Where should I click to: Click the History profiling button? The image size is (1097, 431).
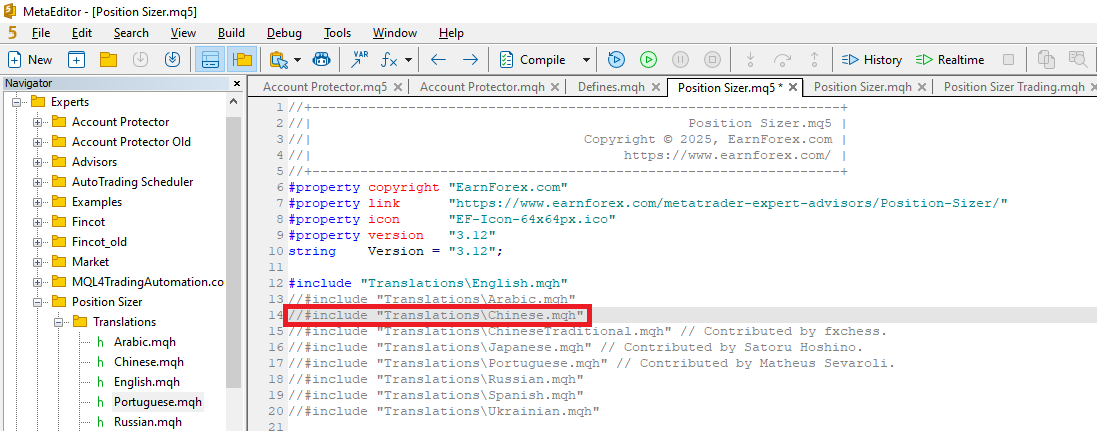[872, 59]
